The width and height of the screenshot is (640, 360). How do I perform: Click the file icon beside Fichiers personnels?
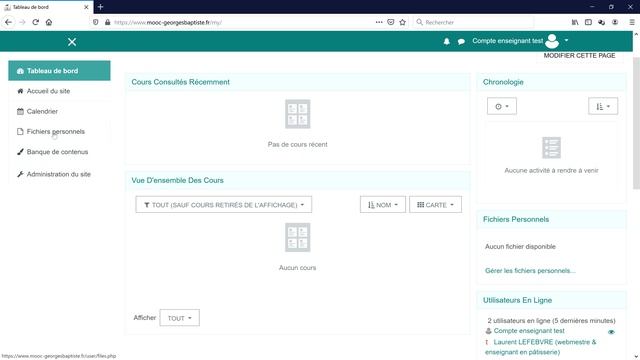point(20,131)
